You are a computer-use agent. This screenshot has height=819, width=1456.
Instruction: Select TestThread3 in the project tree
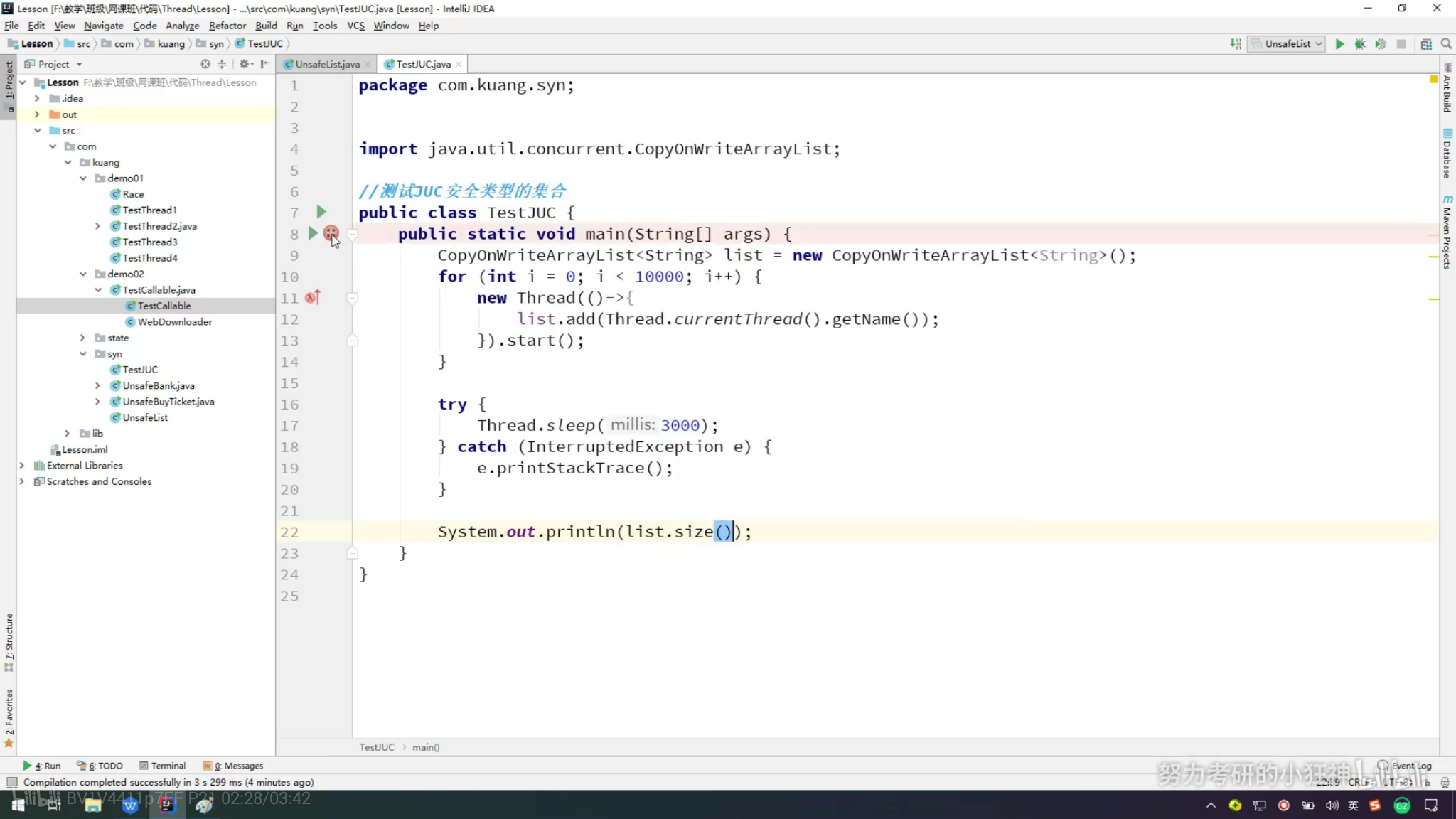pyautogui.click(x=149, y=242)
